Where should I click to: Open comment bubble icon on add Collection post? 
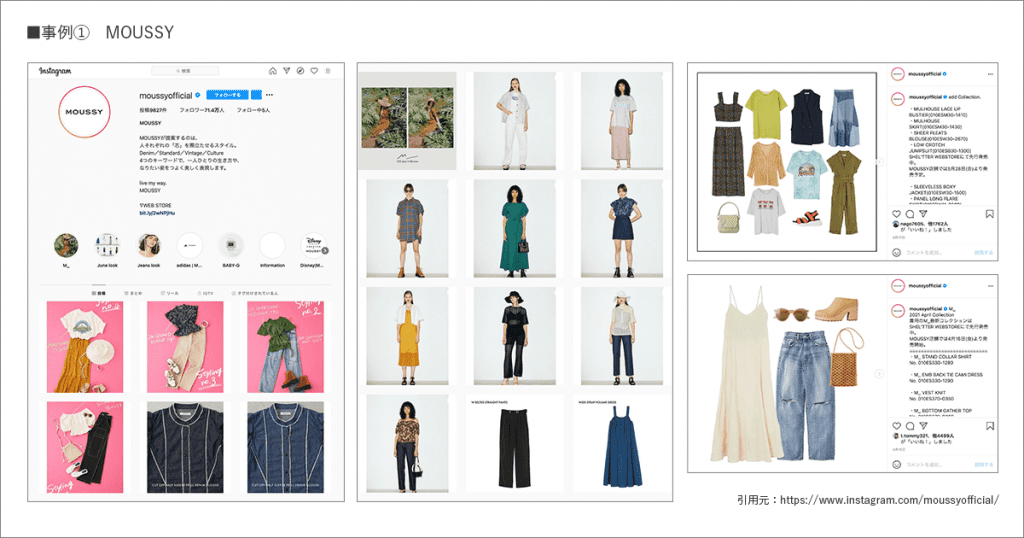(910, 214)
